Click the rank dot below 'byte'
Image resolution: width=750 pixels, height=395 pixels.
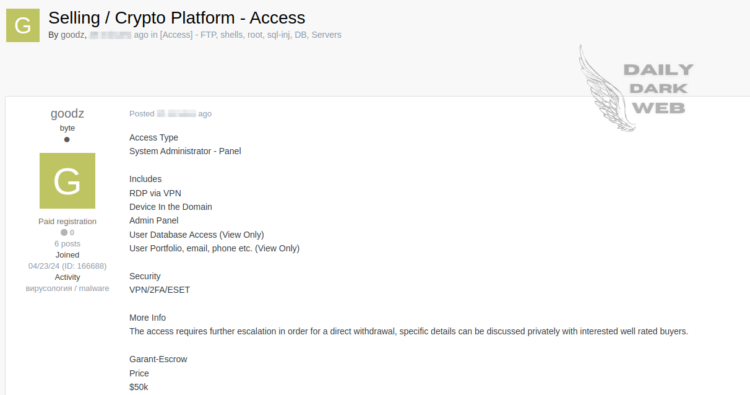pos(67,140)
